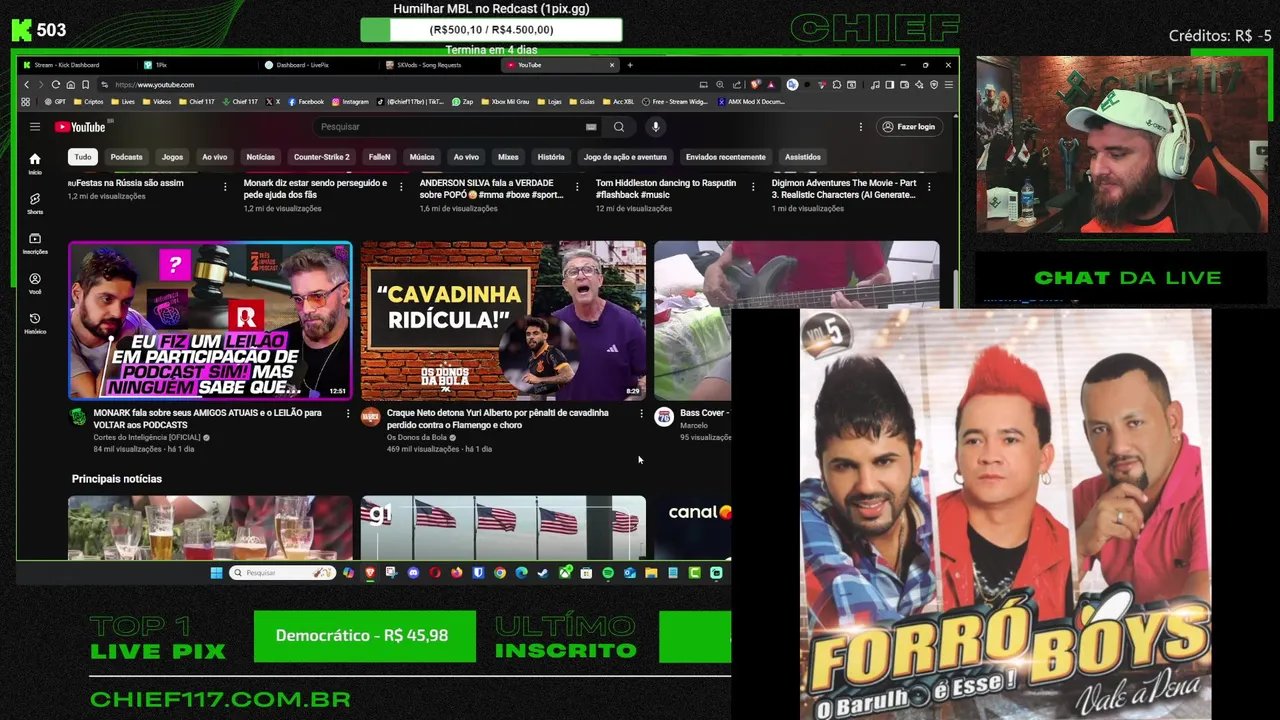Open Cortes do Inteligência channel avatar
The height and width of the screenshot is (720, 1280).
point(78,417)
